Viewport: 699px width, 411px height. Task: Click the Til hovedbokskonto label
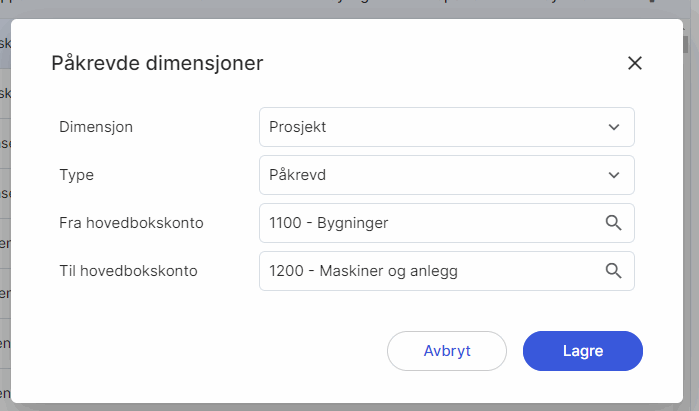click(128, 270)
